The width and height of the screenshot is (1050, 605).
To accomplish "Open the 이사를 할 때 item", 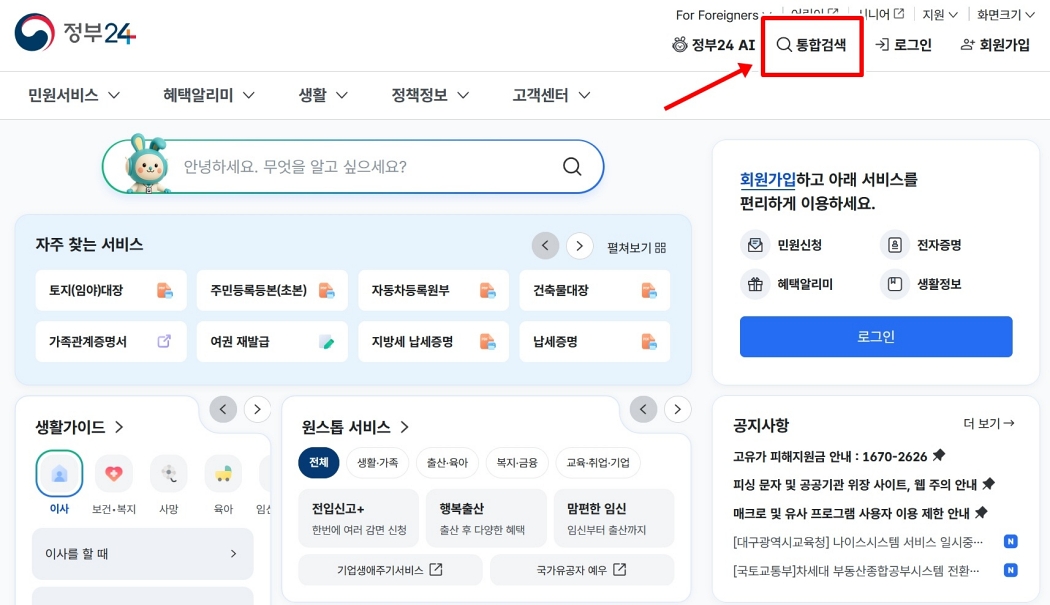I will 143,553.
